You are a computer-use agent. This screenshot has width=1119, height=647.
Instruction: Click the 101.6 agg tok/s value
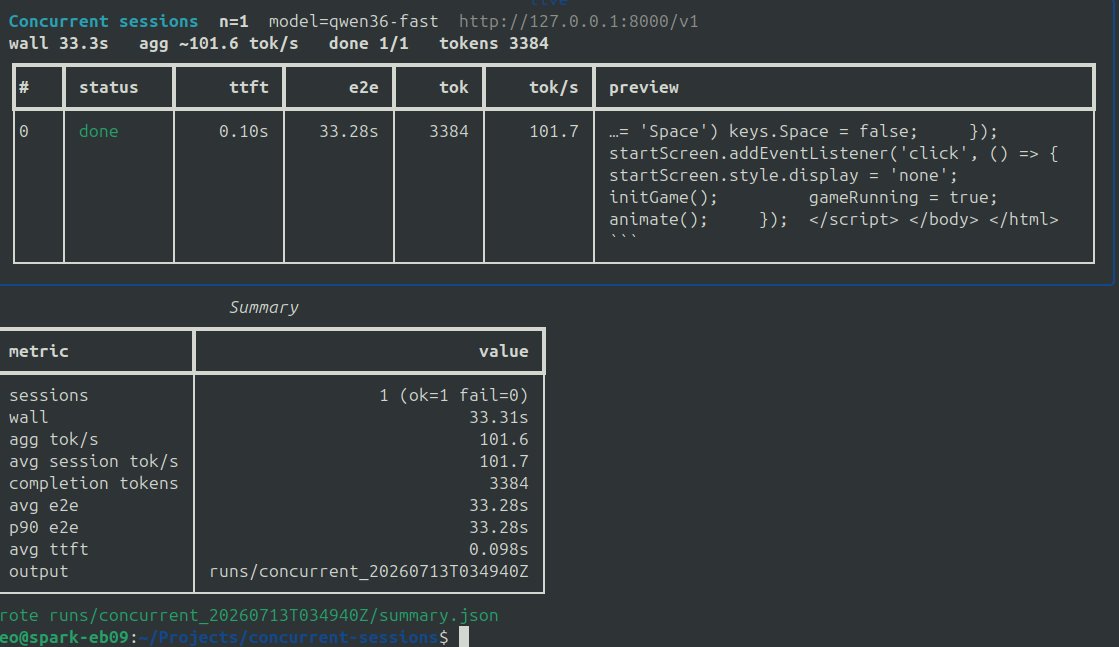click(x=504, y=439)
